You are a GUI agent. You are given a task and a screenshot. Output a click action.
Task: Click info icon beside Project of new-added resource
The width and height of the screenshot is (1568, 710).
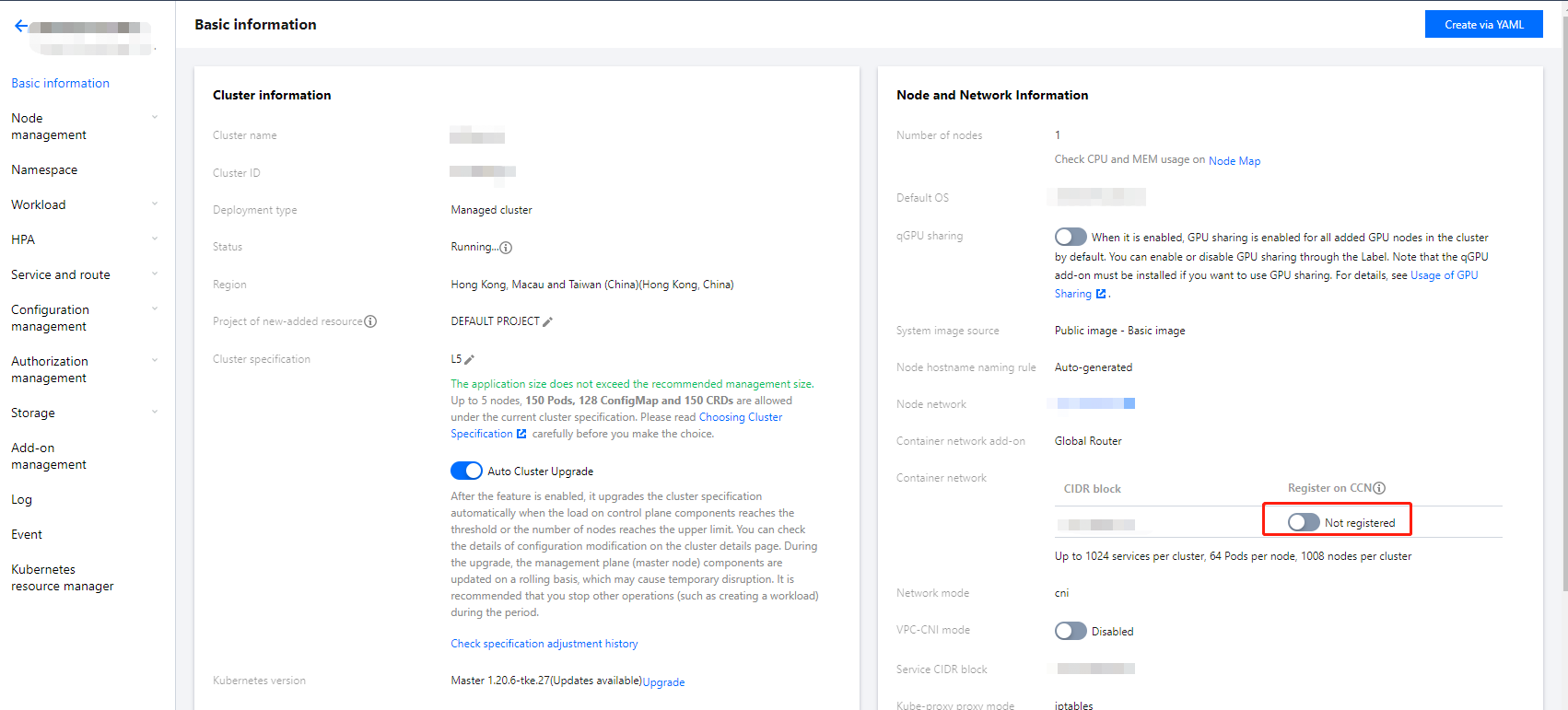coord(370,321)
